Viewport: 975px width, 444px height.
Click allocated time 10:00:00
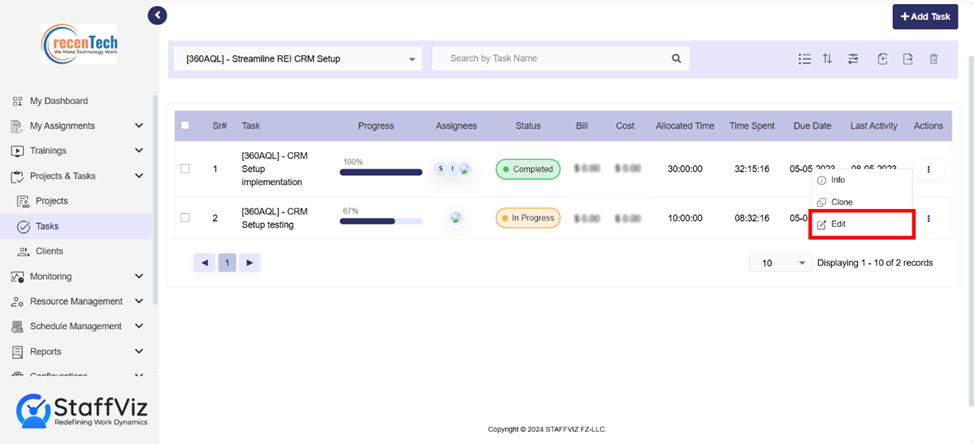pos(685,218)
